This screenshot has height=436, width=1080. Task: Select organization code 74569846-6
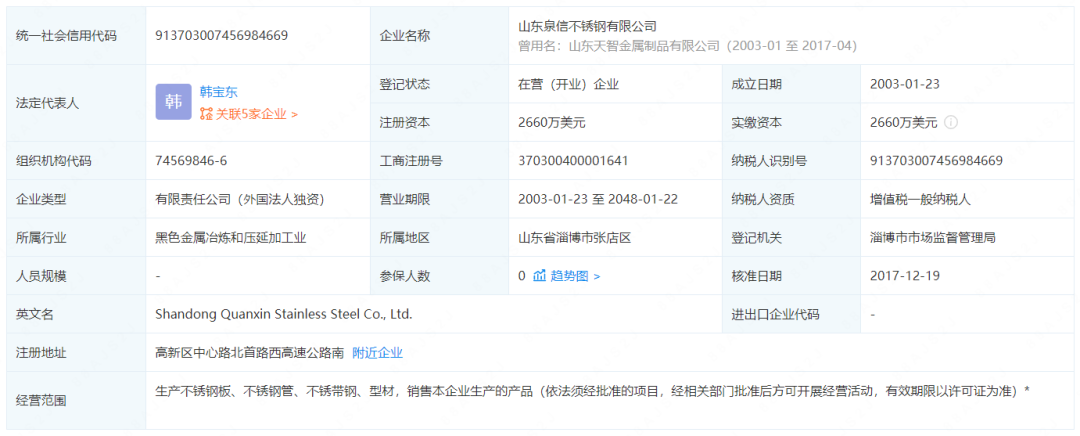[191, 161]
